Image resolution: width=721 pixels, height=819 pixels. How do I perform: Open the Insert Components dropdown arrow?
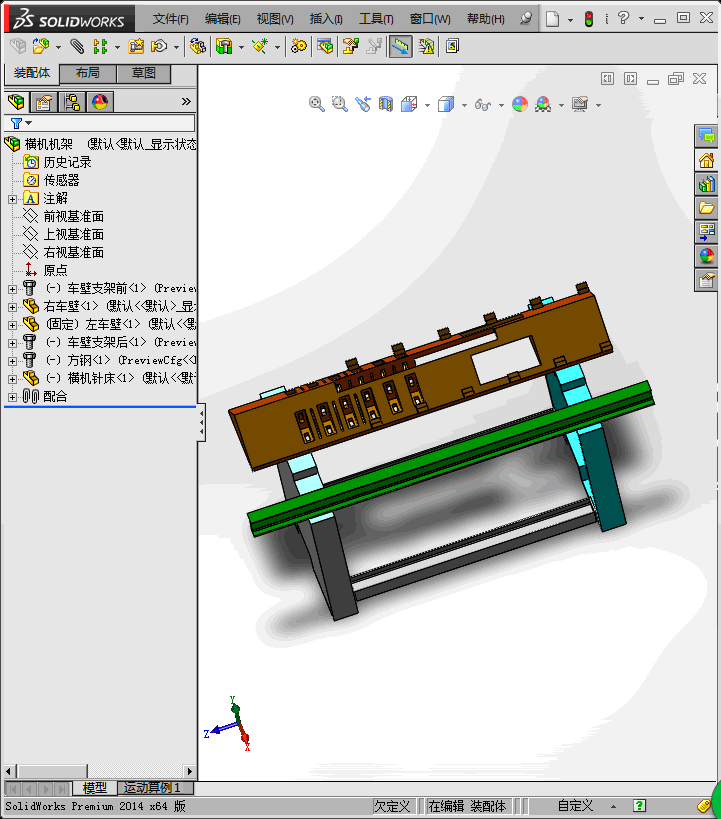click(58, 48)
